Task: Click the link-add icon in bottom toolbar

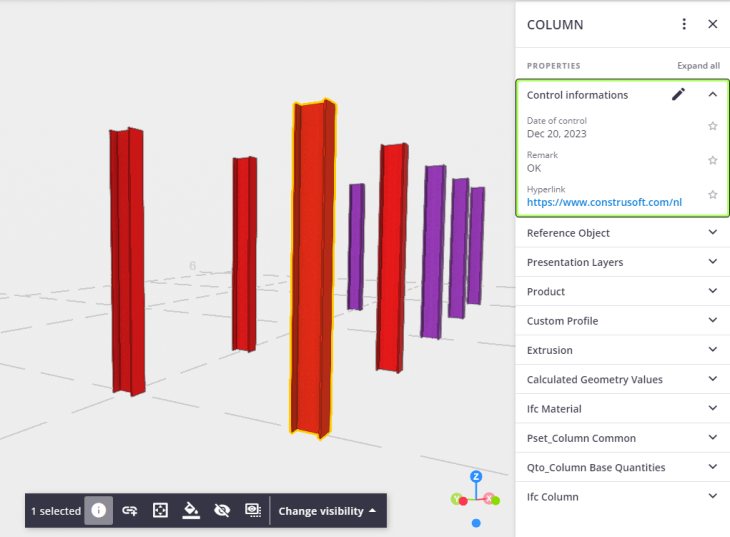Action: [x=130, y=511]
